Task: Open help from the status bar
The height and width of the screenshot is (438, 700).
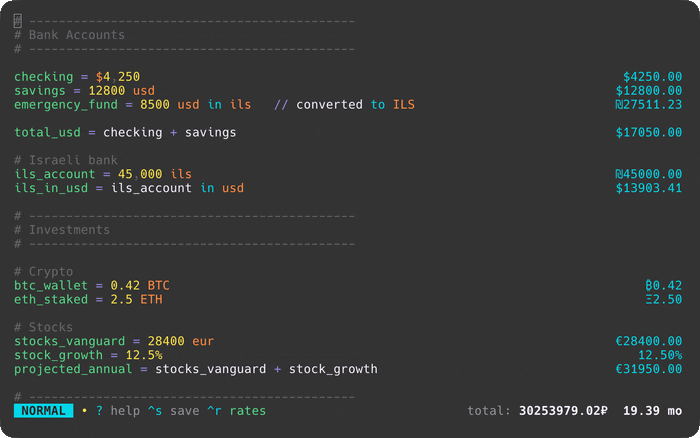Action: coord(118,411)
